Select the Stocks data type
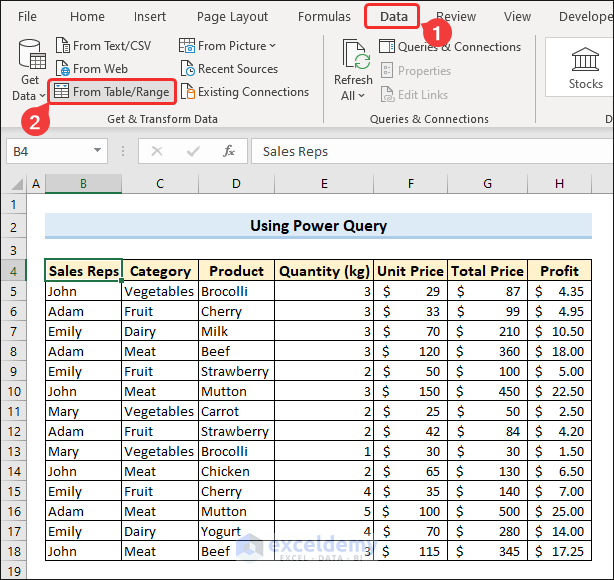Screen dimensions: 614x580 tap(585, 65)
